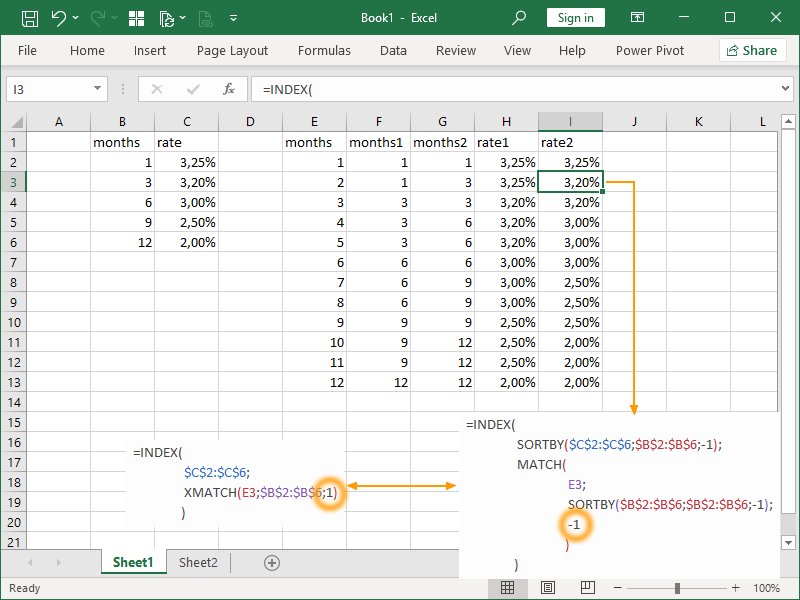Click the Sign in button
The image size is (800, 600).
point(575,18)
